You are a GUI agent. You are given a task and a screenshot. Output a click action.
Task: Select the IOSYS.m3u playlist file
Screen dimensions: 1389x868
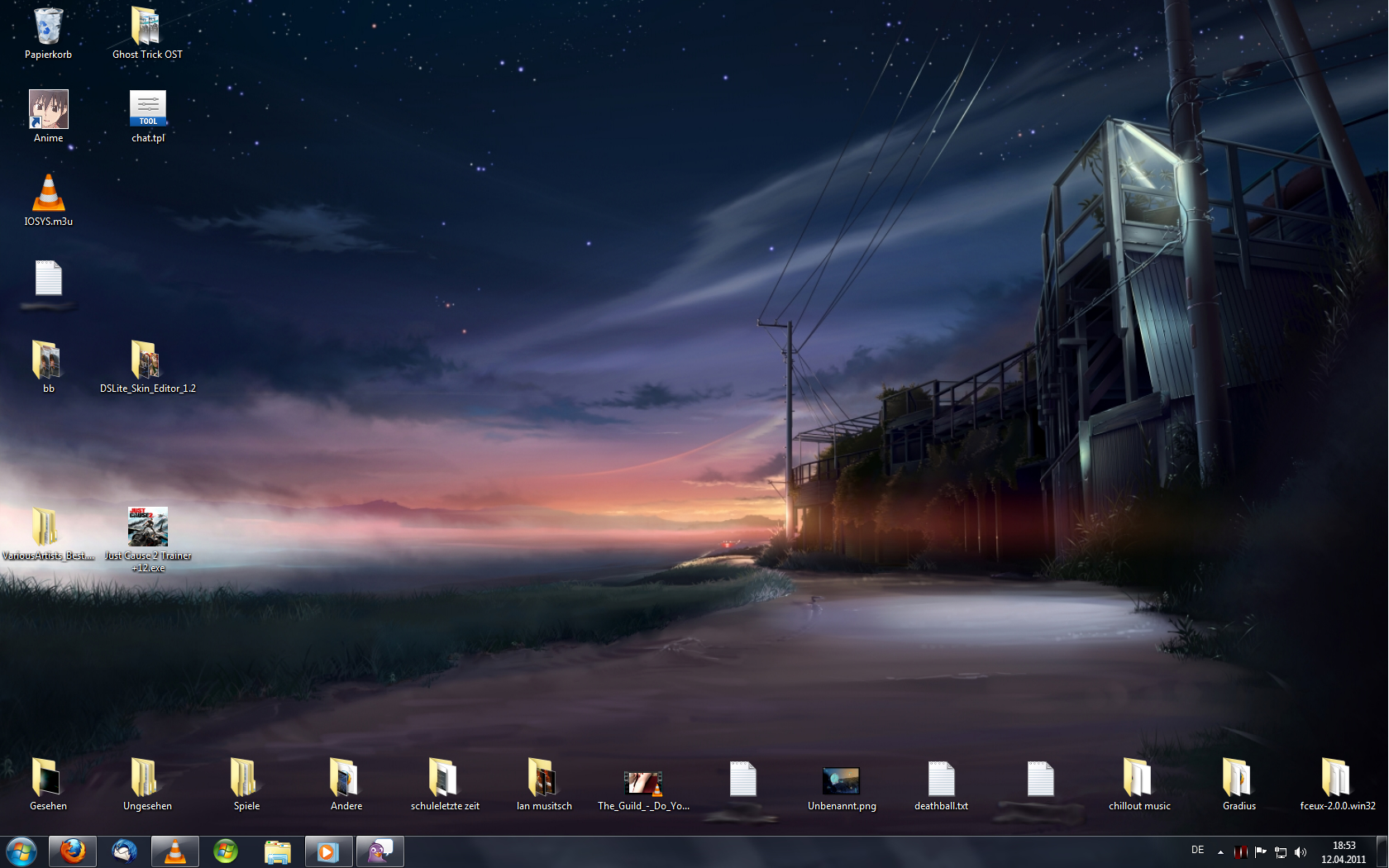click(x=49, y=195)
